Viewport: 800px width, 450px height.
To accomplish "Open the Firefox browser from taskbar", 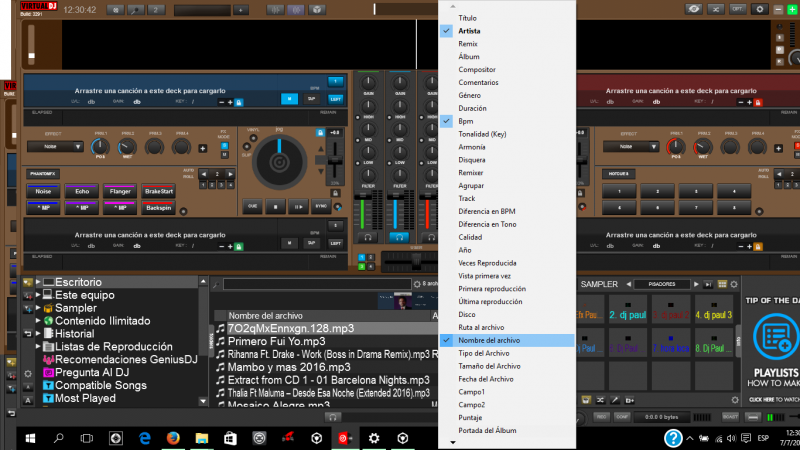I will 173,438.
